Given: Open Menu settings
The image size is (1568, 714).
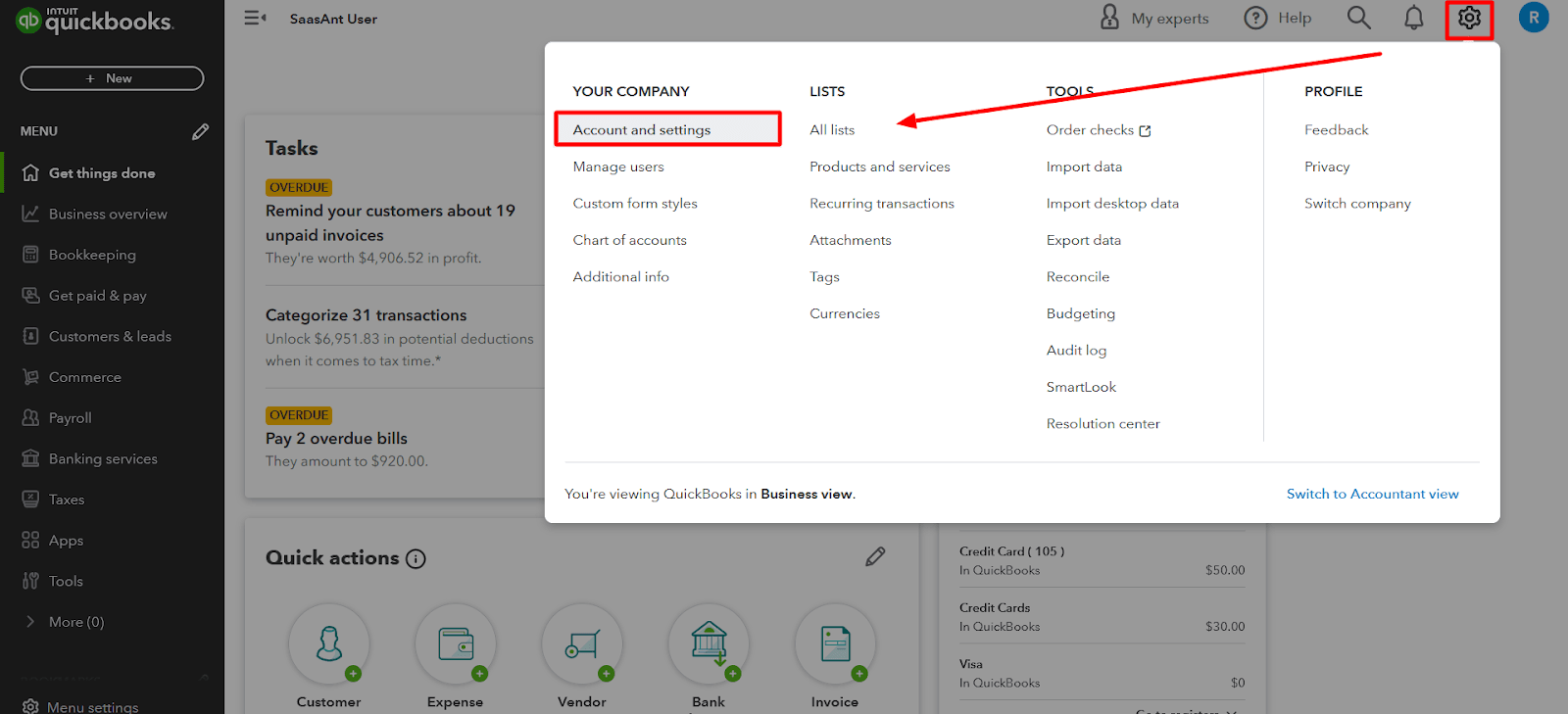Looking at the screenshot, I should (92, 706).
